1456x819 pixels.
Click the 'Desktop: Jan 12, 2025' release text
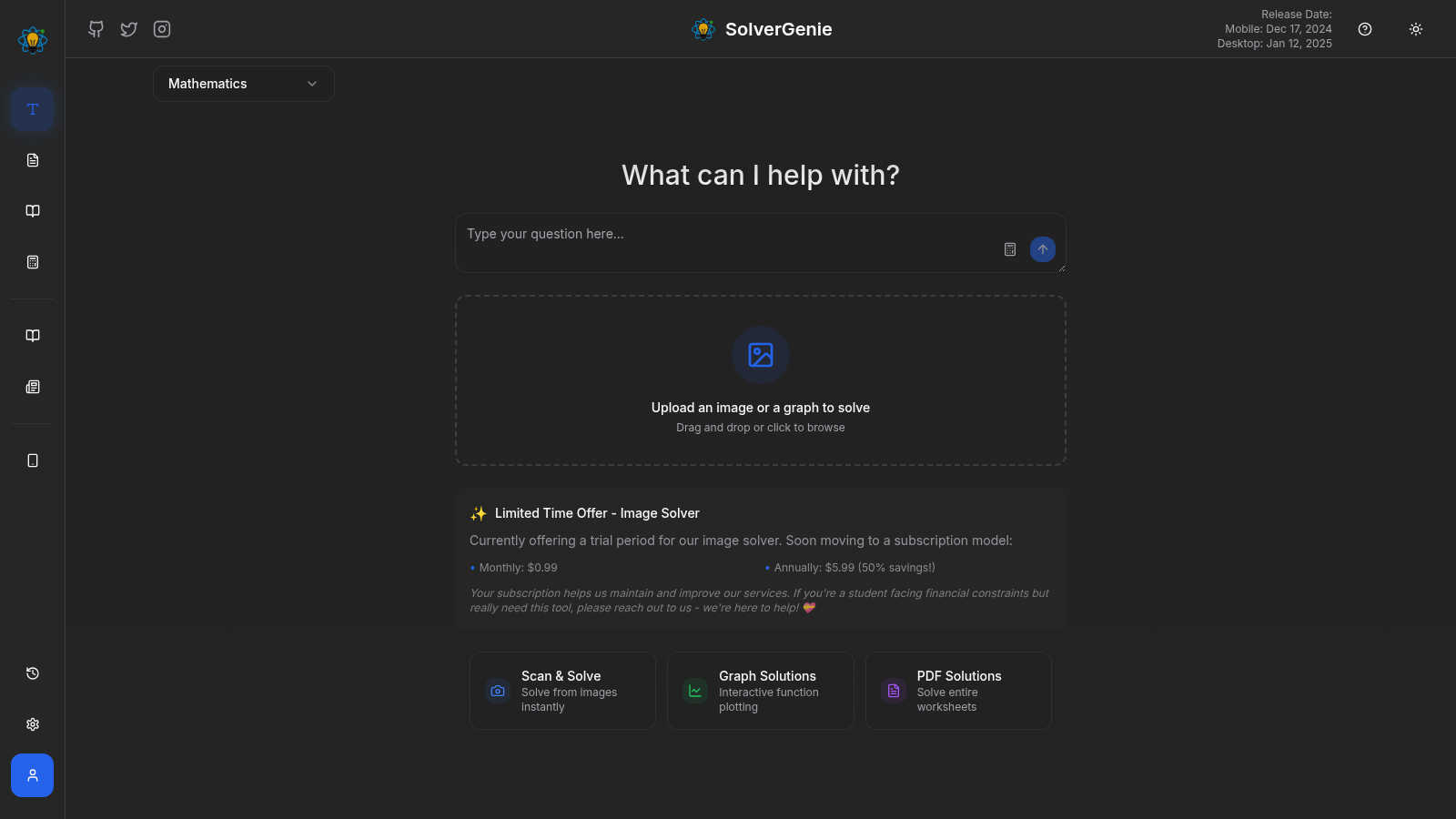click(1274, 44)
